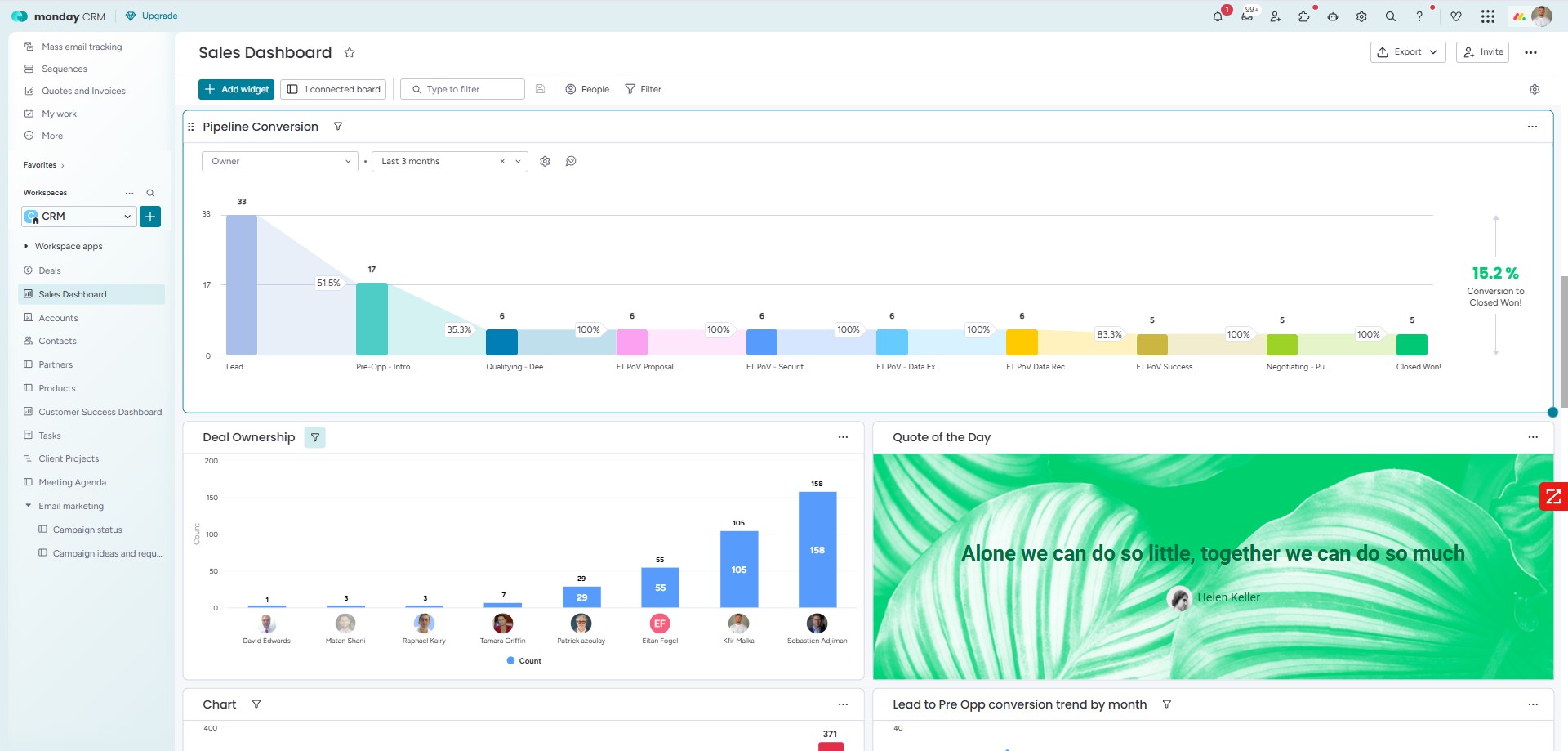This screenshot has width=1568, height=751.
Task: Expand the Favorites section
Action: (44, 165)
